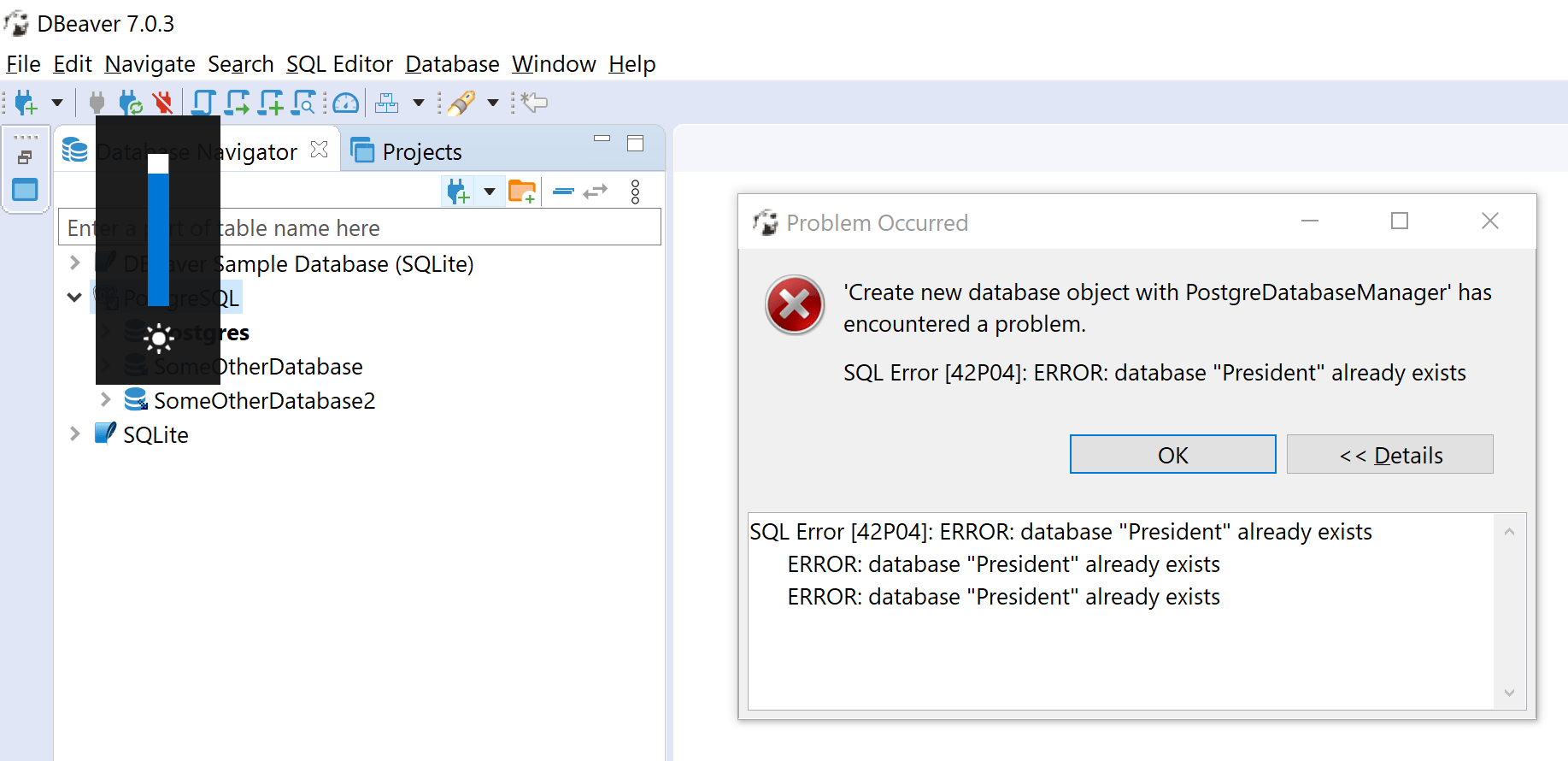The width and height of the screenshot is (1568, 761).
Task: Click the navigator panel's New Connection plug icon
Action: (459, 192)
